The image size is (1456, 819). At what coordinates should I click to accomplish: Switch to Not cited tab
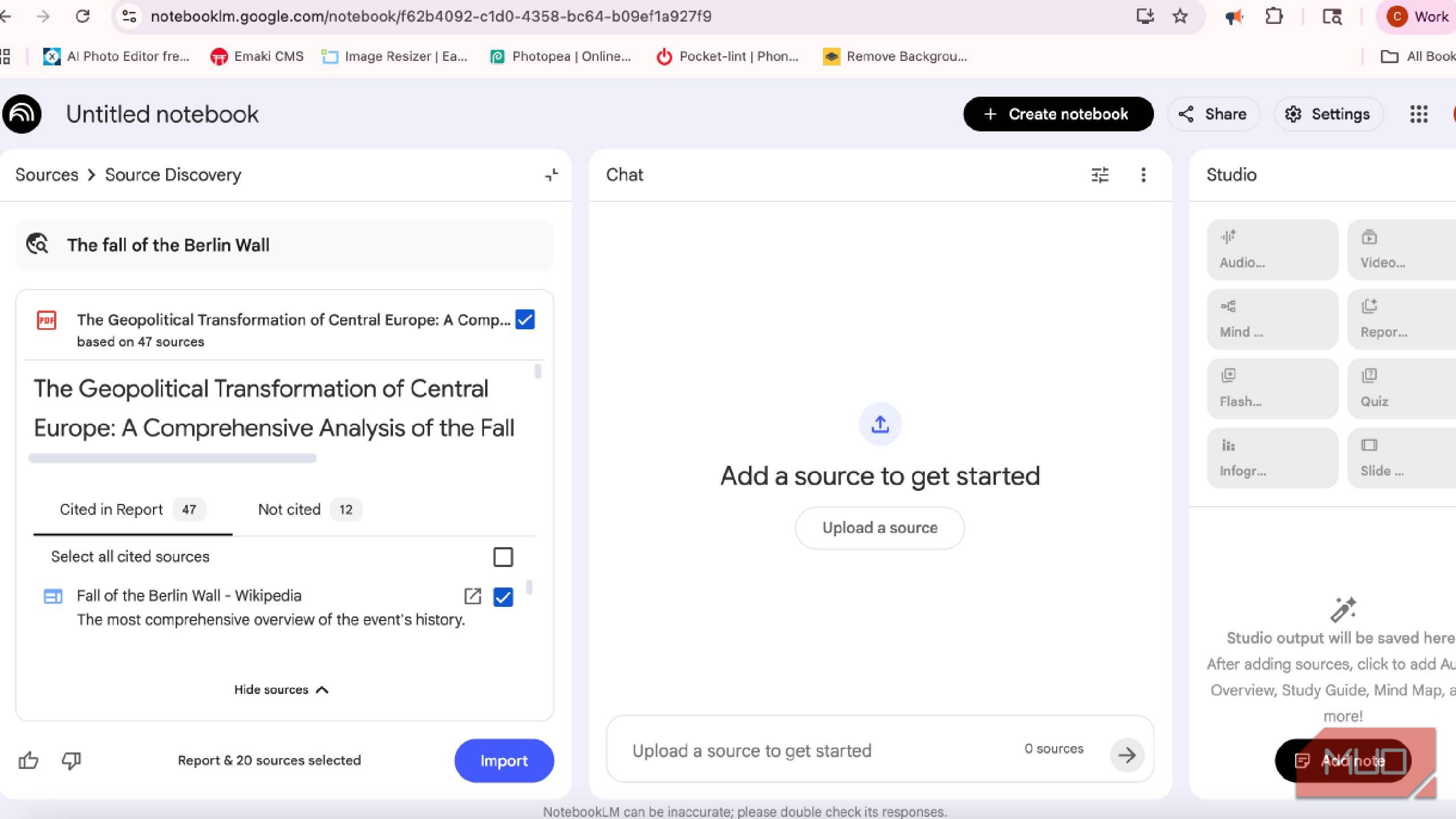point(310,510)
